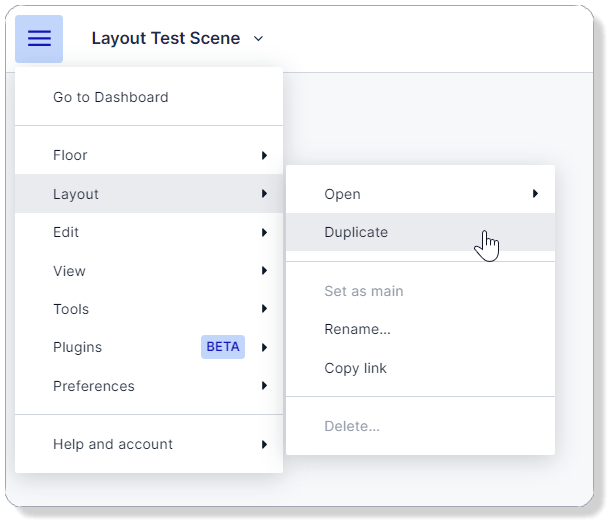Image resolution: width=609 pixels, height=522 pixels.
Task: Expand the Open layout submenu arrow
Action: 536,194
